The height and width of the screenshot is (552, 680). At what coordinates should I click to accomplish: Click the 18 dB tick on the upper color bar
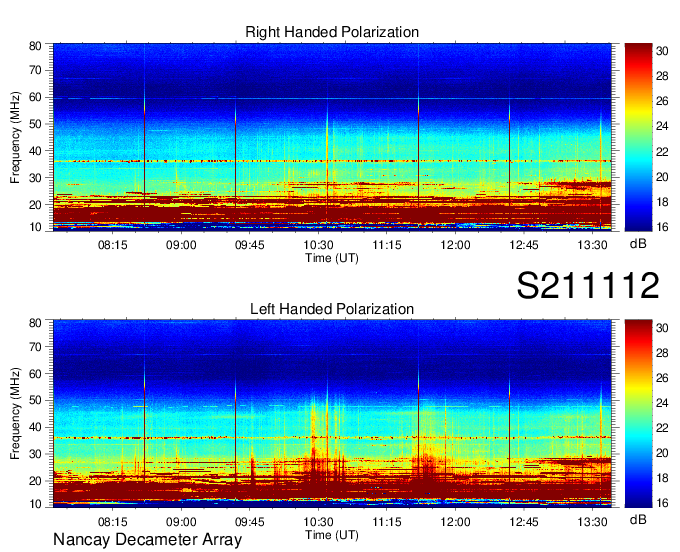pos(662,202)
